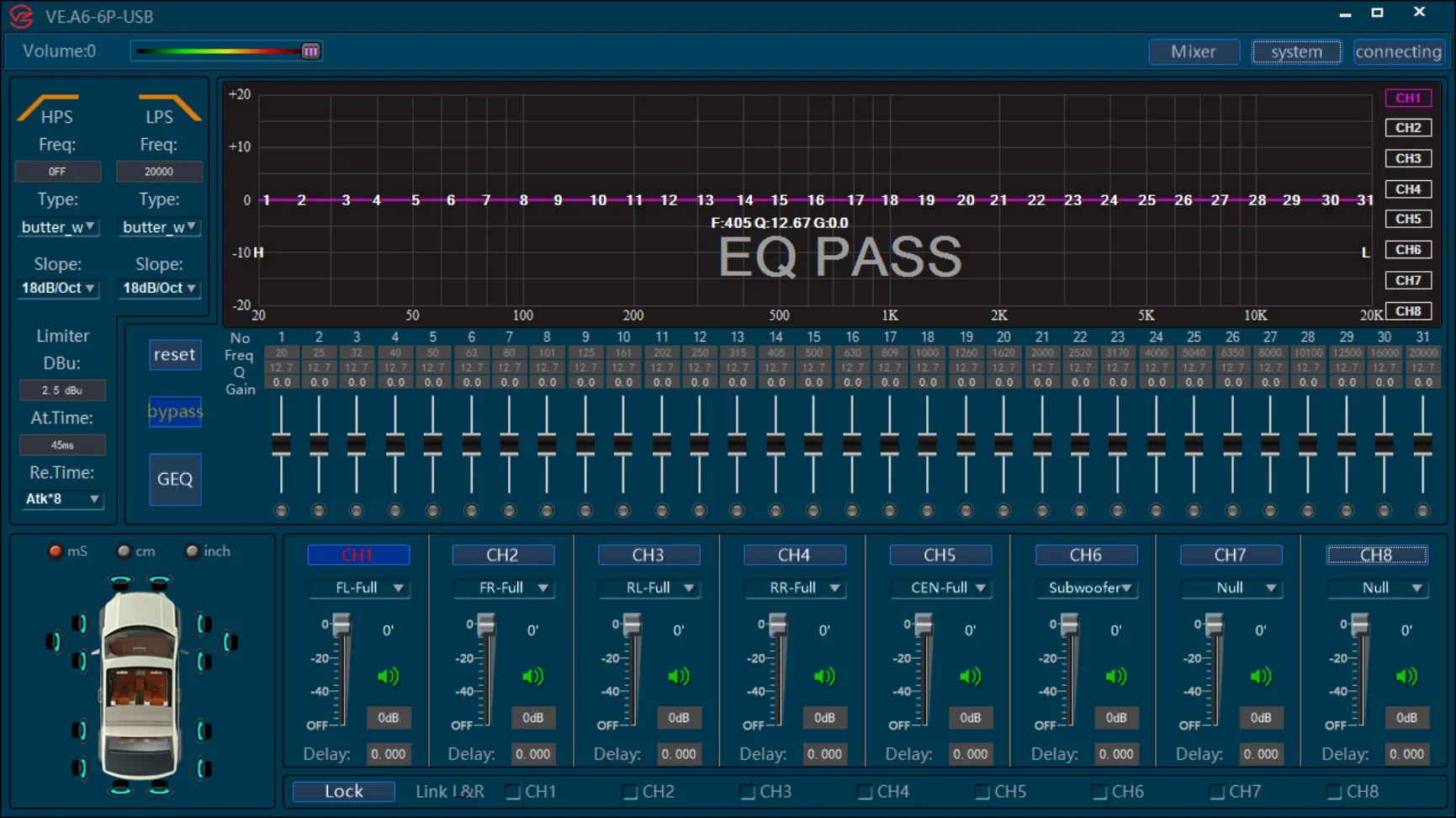This screenshot has height=818, width=1456.
Task: Click the LPS low-pass filter shape icon
Action: pyautogui.click(x=169, y=108)
